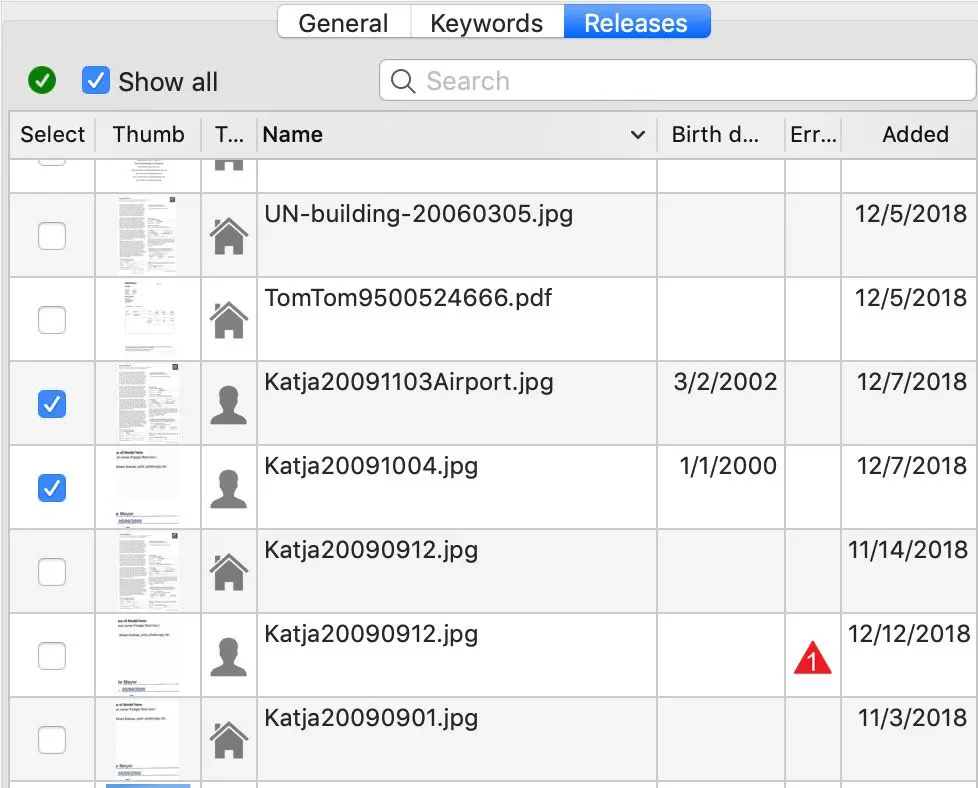
Task: Check the box for Katja20090912.jpg added 11/14/2018
Action: pyautogui.click(x=52, y=572)
